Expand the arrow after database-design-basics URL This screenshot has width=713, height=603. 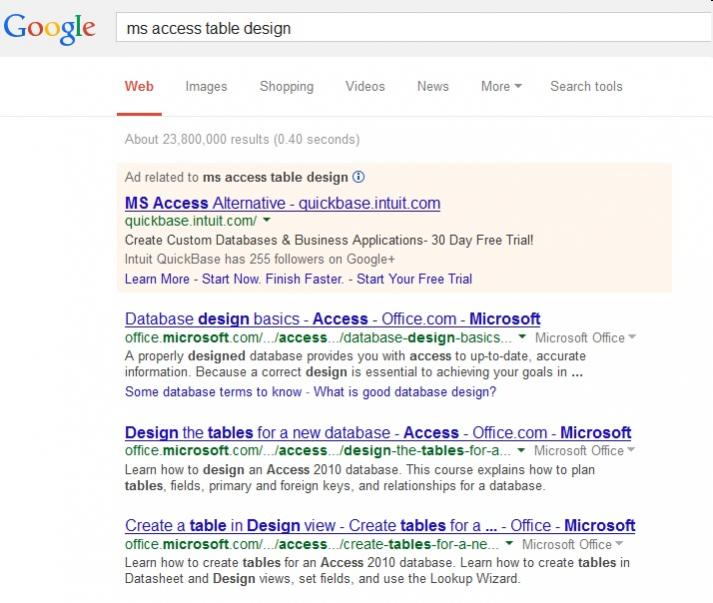(x=522, y=337)
